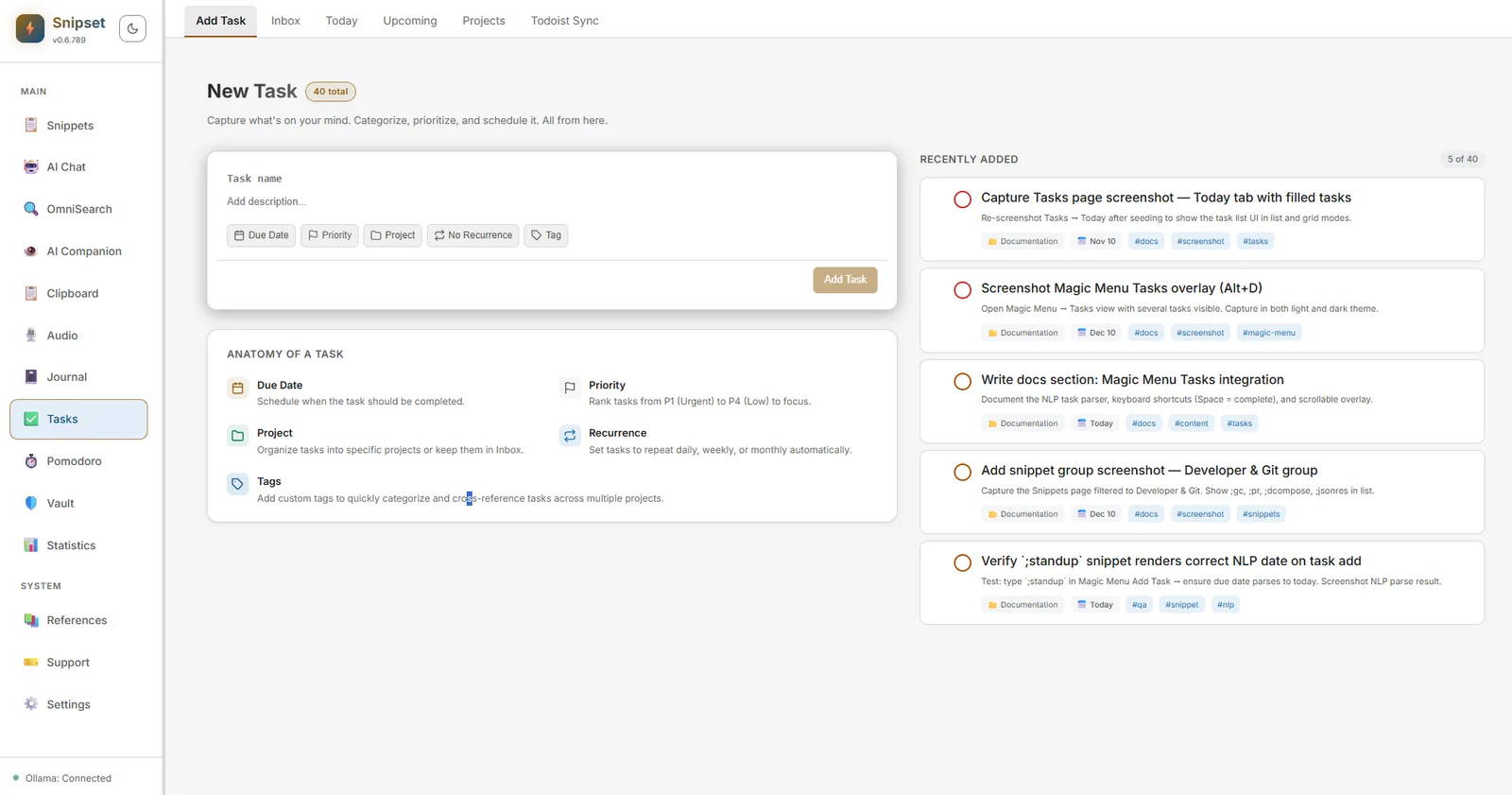
Task: Click the Tasks checkmark sidebar icon
Action: pyautogui.click(x=31, y=419)
